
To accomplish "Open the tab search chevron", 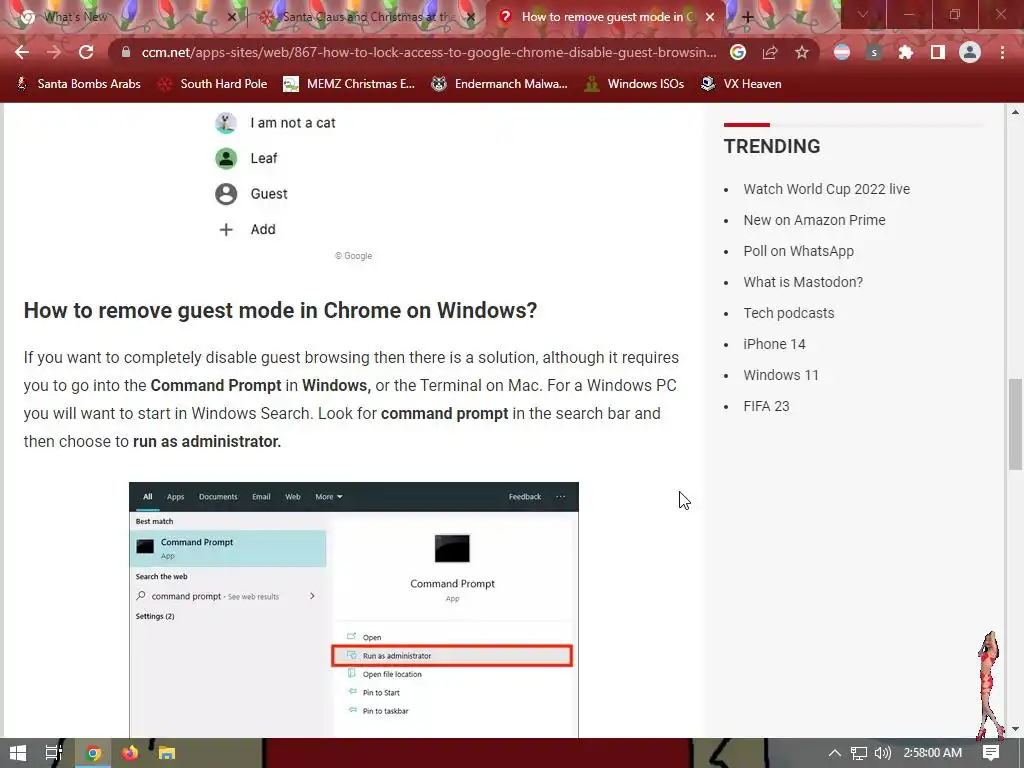I will (x=863, y=14).
